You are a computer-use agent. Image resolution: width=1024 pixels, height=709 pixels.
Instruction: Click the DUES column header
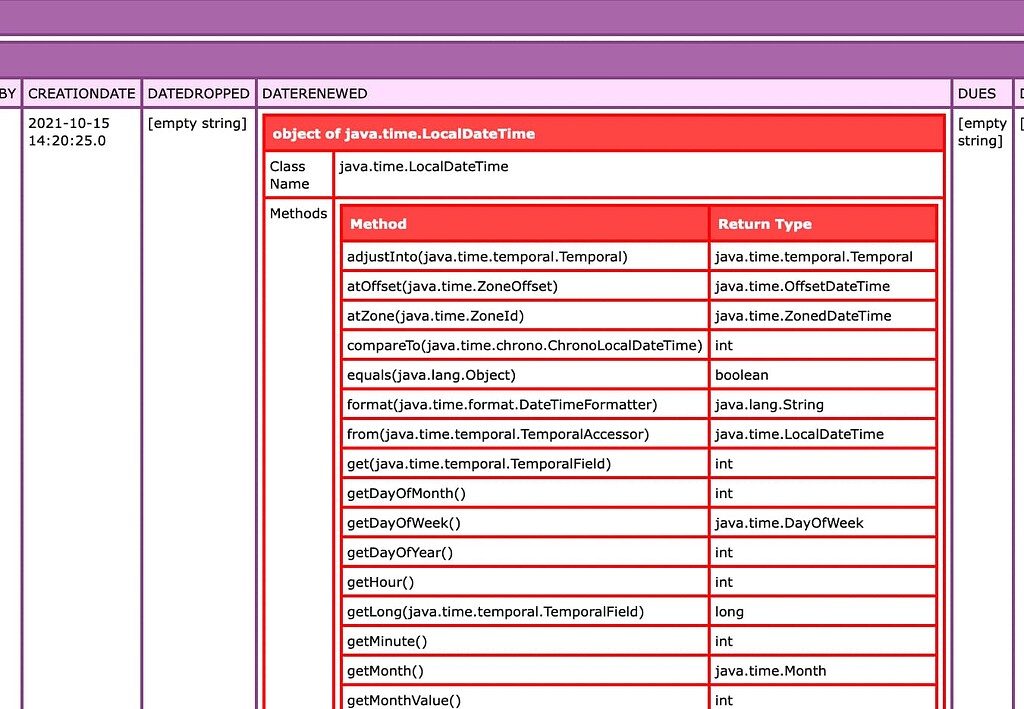pyautogui.click(x=977, y=93)
